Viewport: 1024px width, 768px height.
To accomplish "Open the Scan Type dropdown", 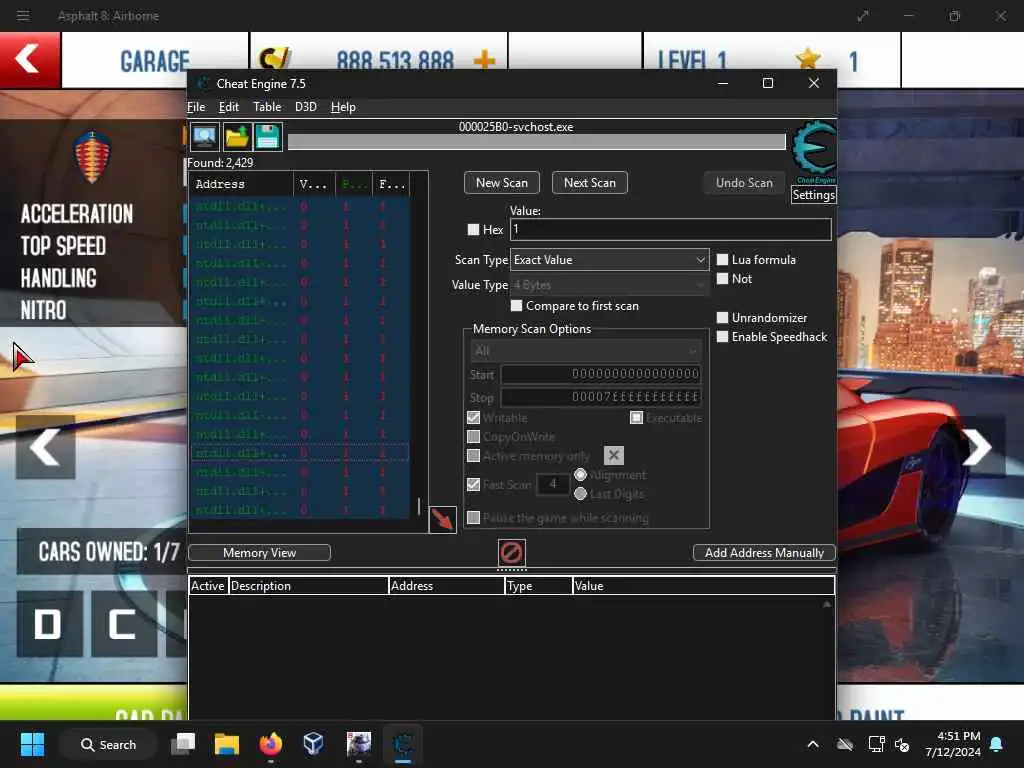I will [x=609, y=259].
